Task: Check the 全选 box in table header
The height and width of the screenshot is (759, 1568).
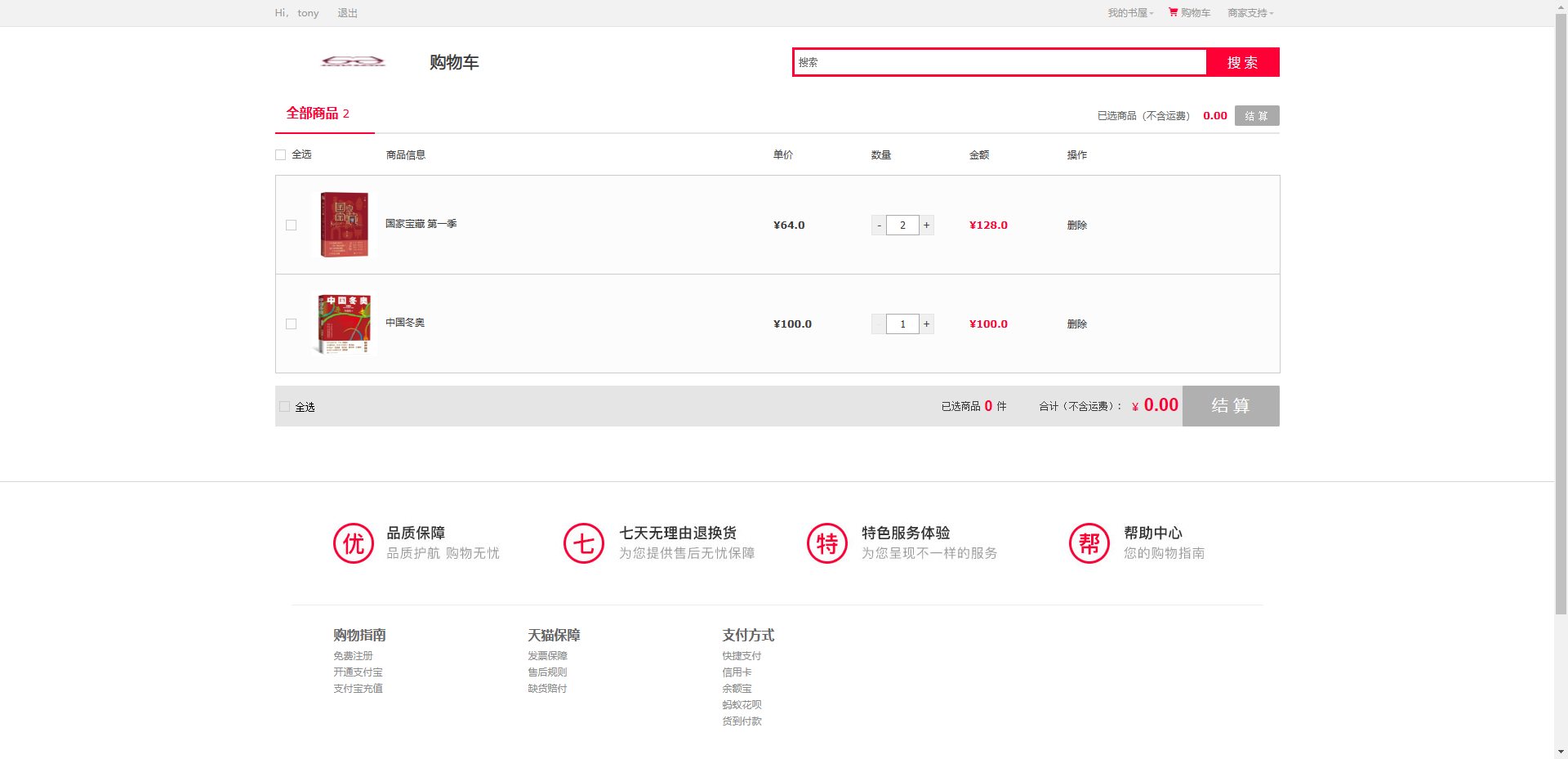Action: [x=281, y=155]
